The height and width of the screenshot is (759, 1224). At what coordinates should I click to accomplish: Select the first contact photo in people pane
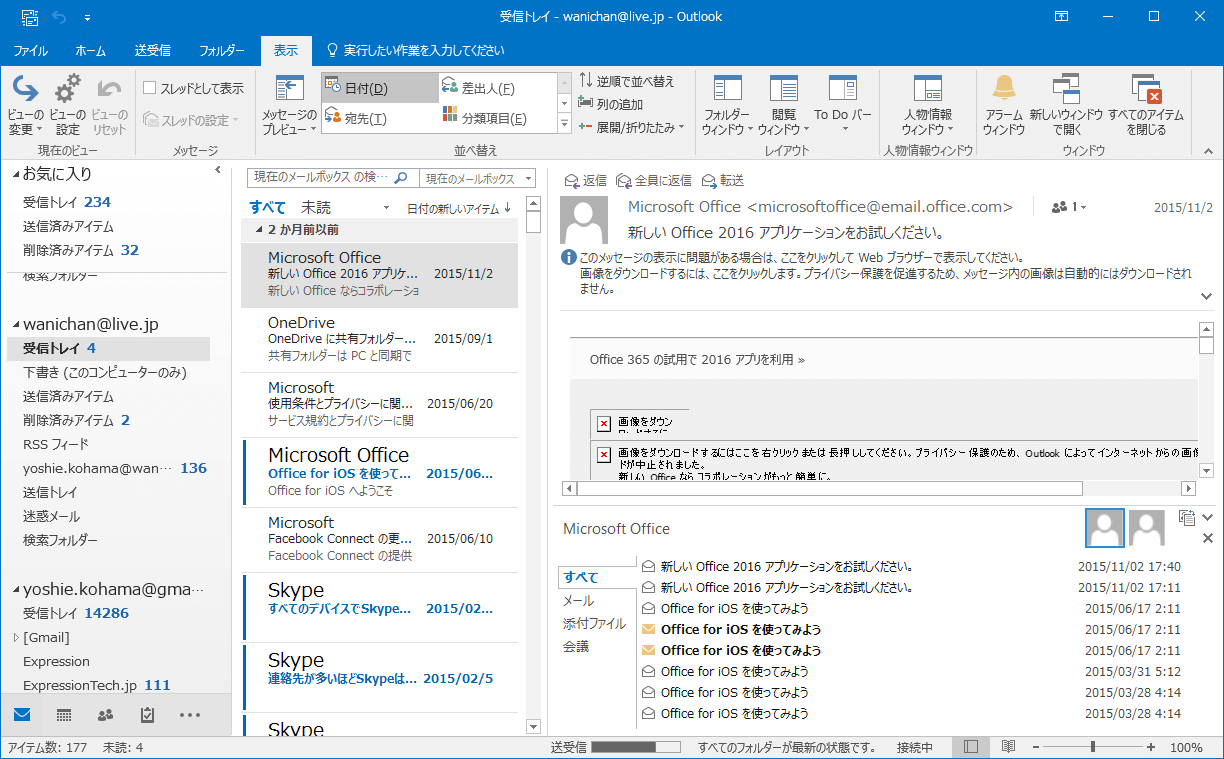coord(1105,528)
